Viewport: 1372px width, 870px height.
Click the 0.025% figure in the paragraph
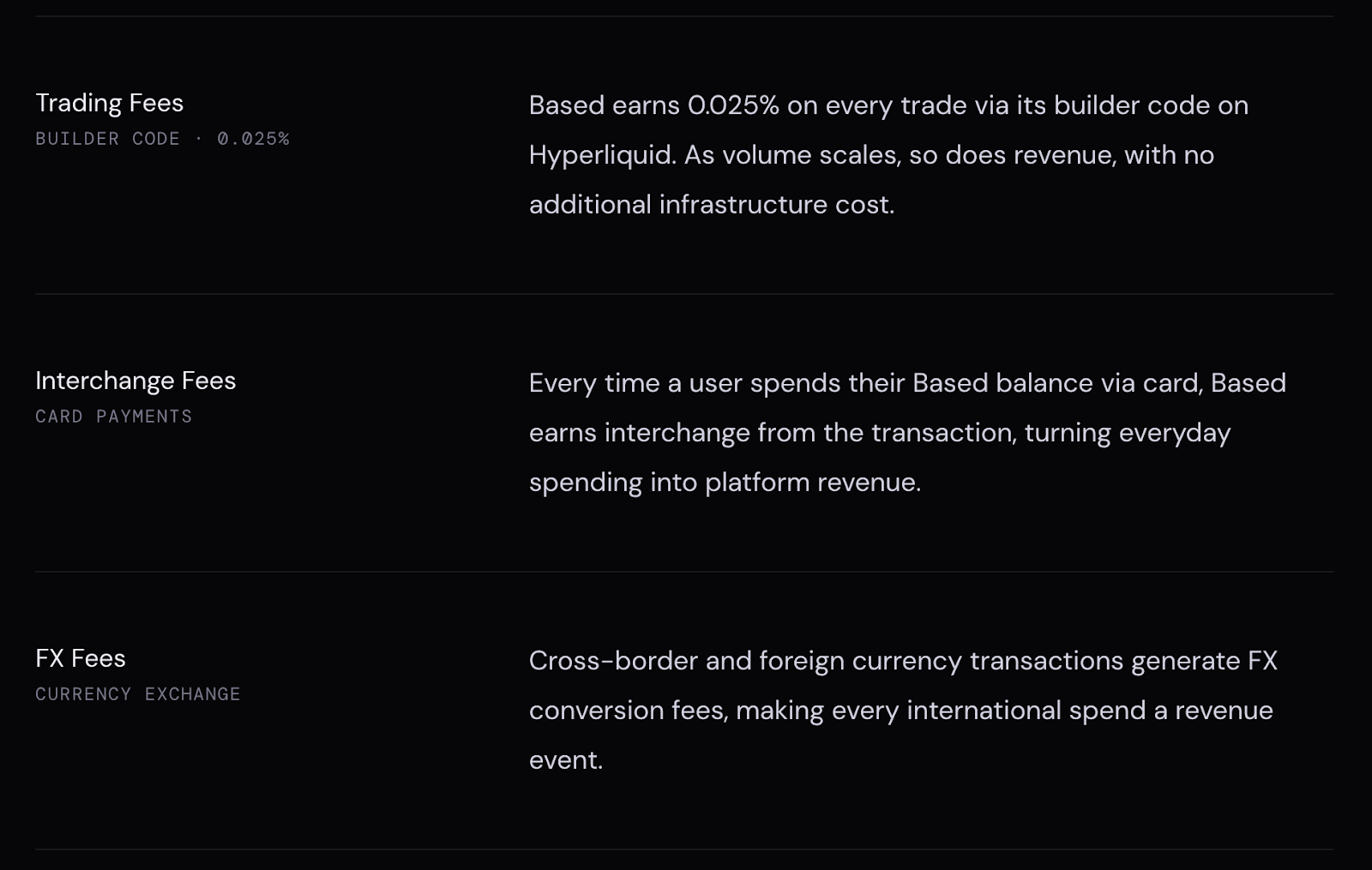click(733, 105)
